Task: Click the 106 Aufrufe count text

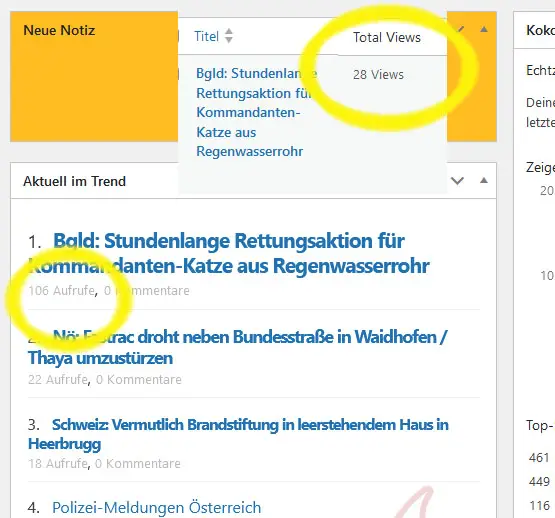Action: 61,291
